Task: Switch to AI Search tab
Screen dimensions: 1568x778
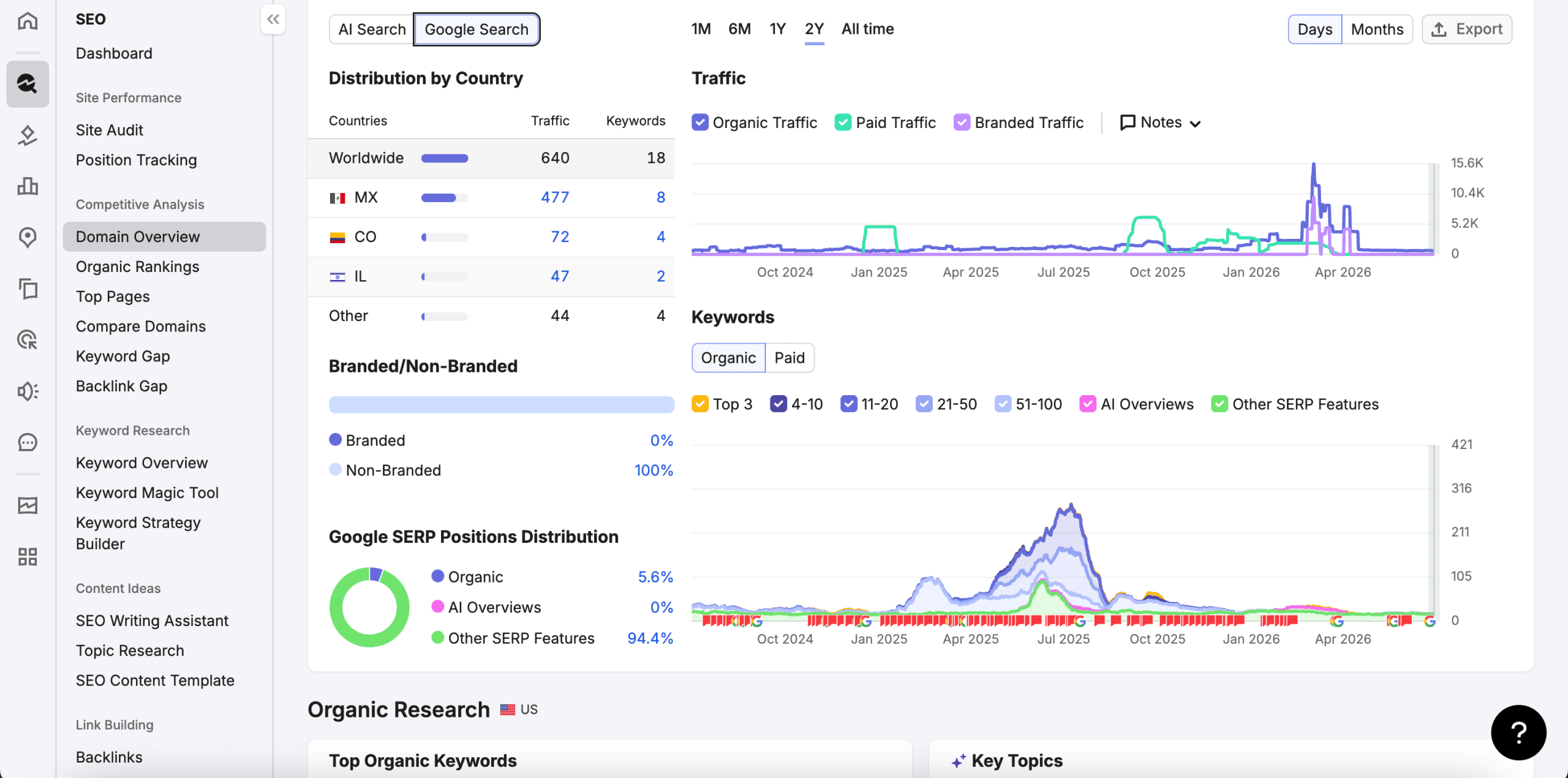Action: click(x=372, y=29)
